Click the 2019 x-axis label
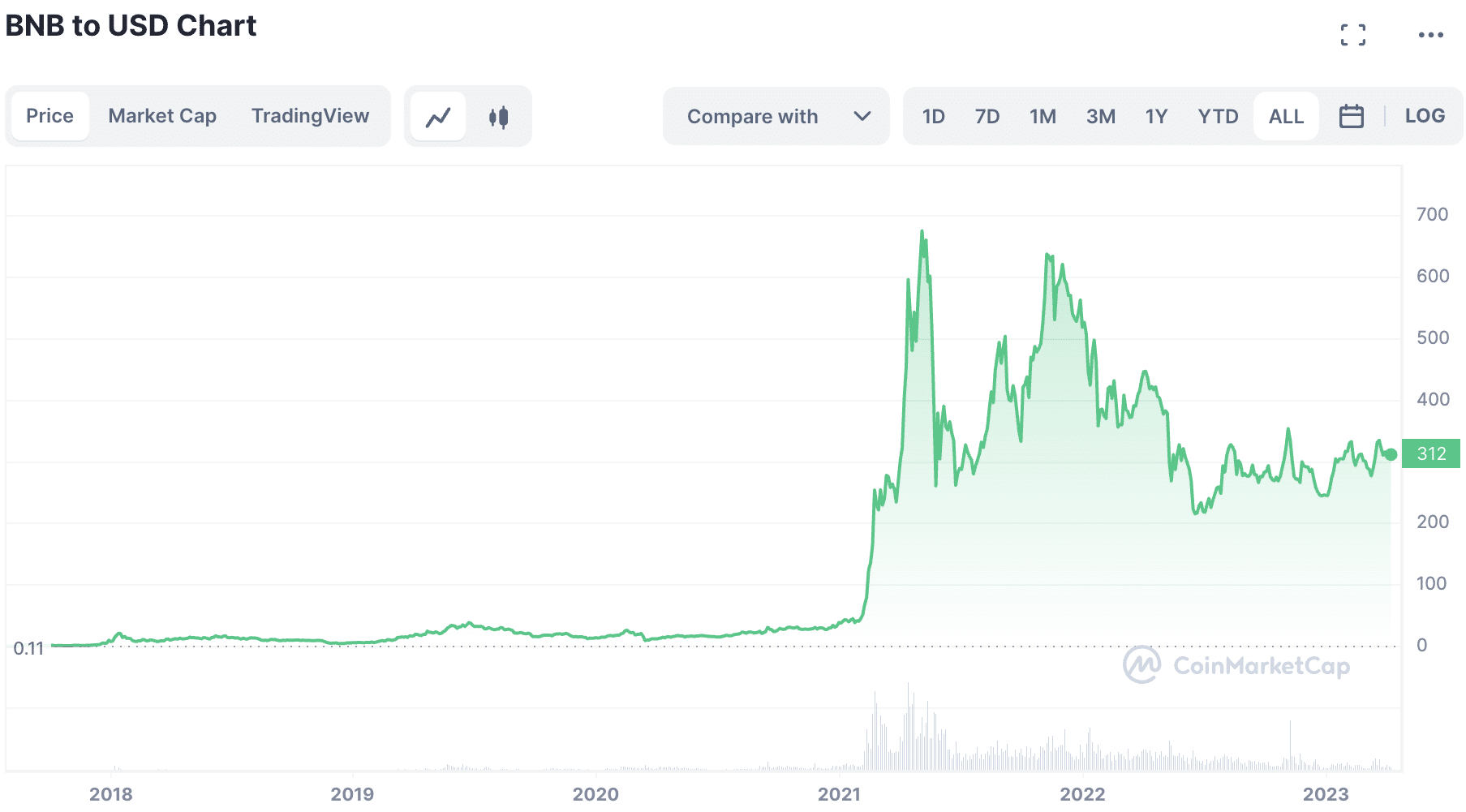 click(352, 794)
